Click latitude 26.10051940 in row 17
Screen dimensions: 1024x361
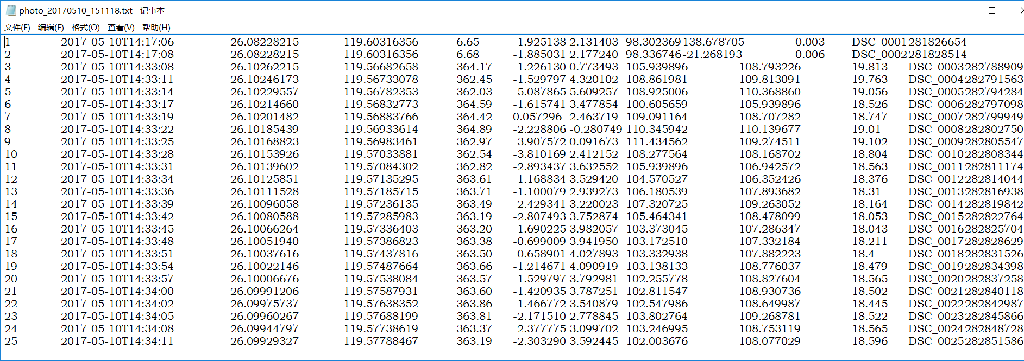point(264,242)
